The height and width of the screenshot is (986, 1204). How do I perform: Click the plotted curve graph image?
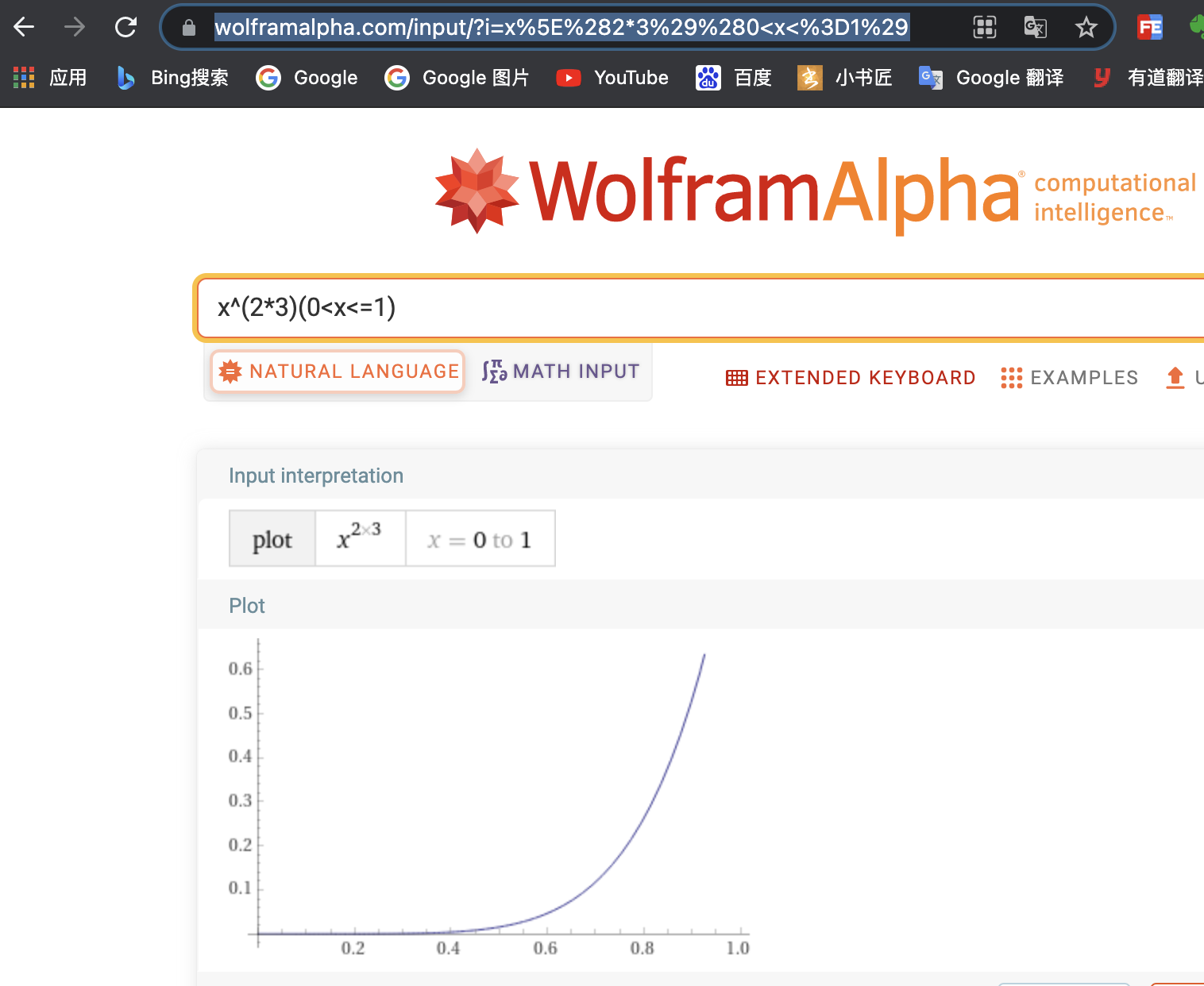coord(488,798)
